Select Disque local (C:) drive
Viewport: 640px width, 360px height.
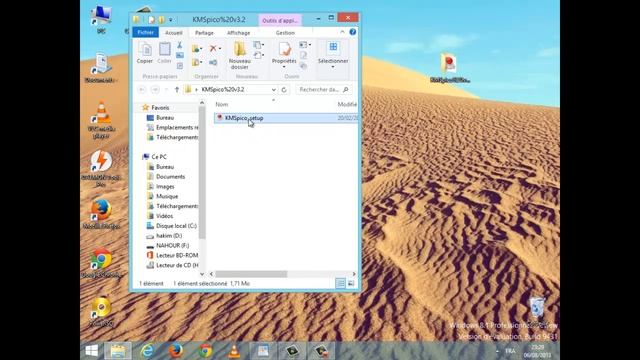coord(172,226)
